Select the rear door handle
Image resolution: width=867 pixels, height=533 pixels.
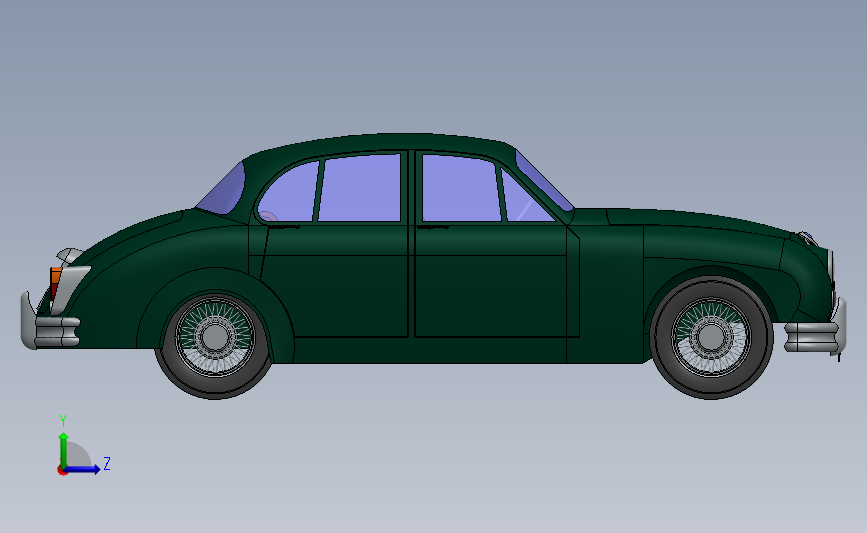284,226
